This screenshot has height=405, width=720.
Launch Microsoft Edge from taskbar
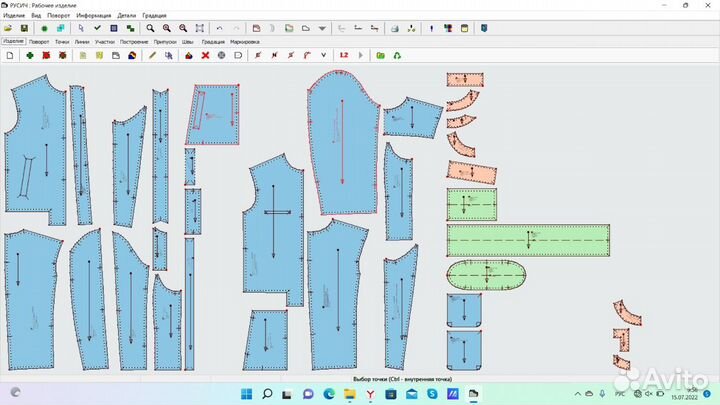tap(329, 394)
